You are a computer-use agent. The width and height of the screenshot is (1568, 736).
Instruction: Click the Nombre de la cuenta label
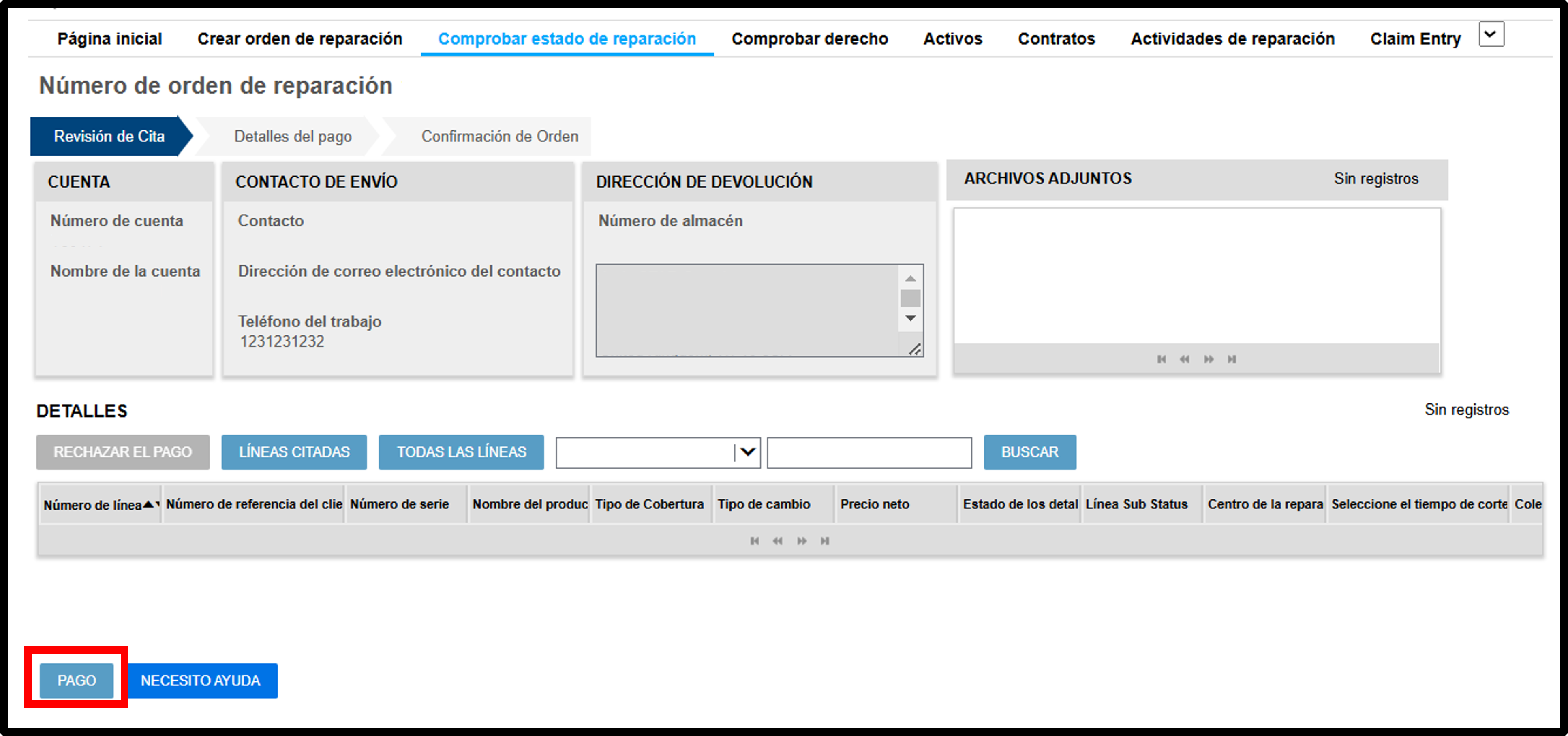point(125,271)
